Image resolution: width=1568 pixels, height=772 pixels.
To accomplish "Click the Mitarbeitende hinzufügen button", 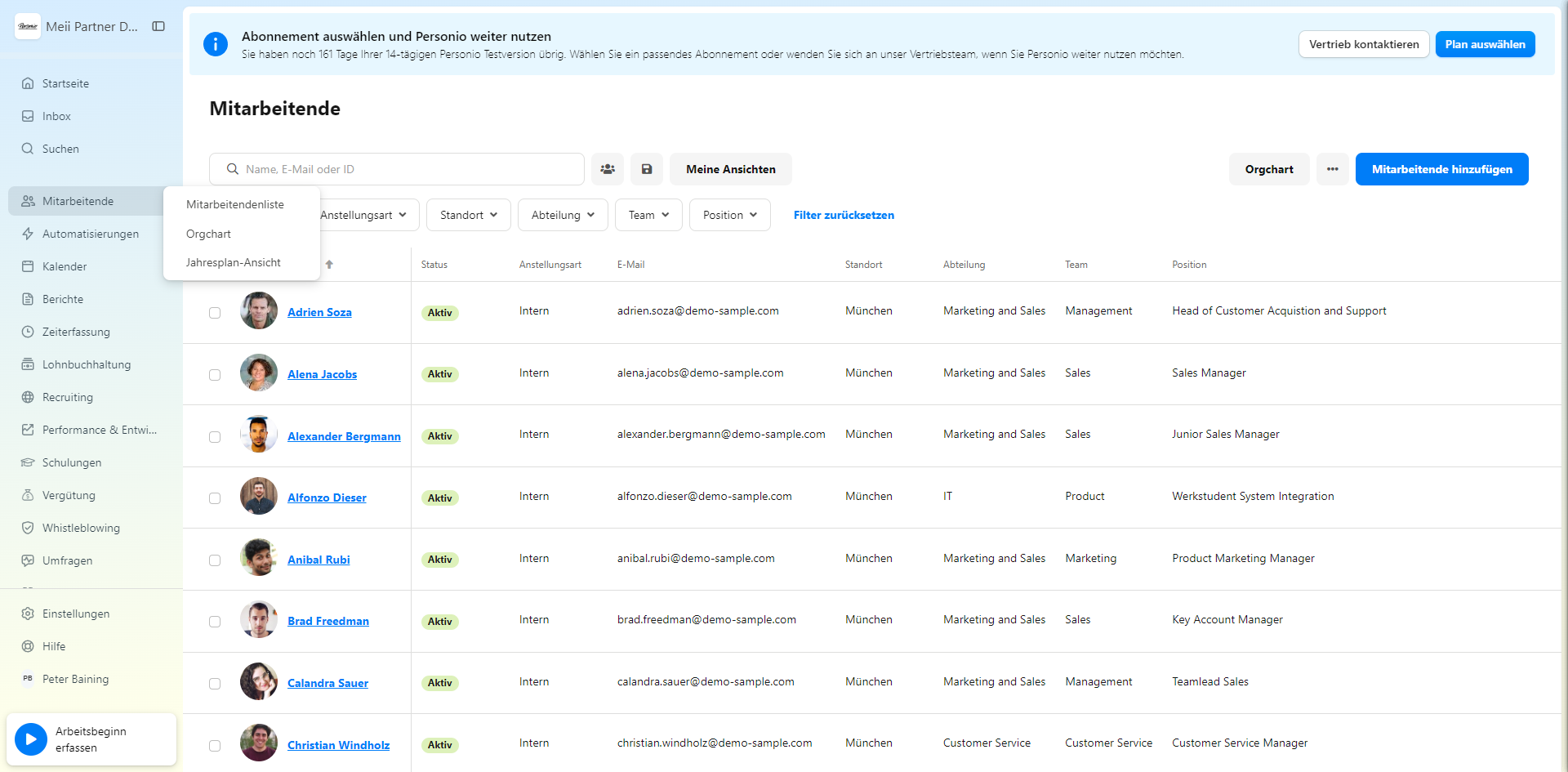I will click(x=1441, y=169).
